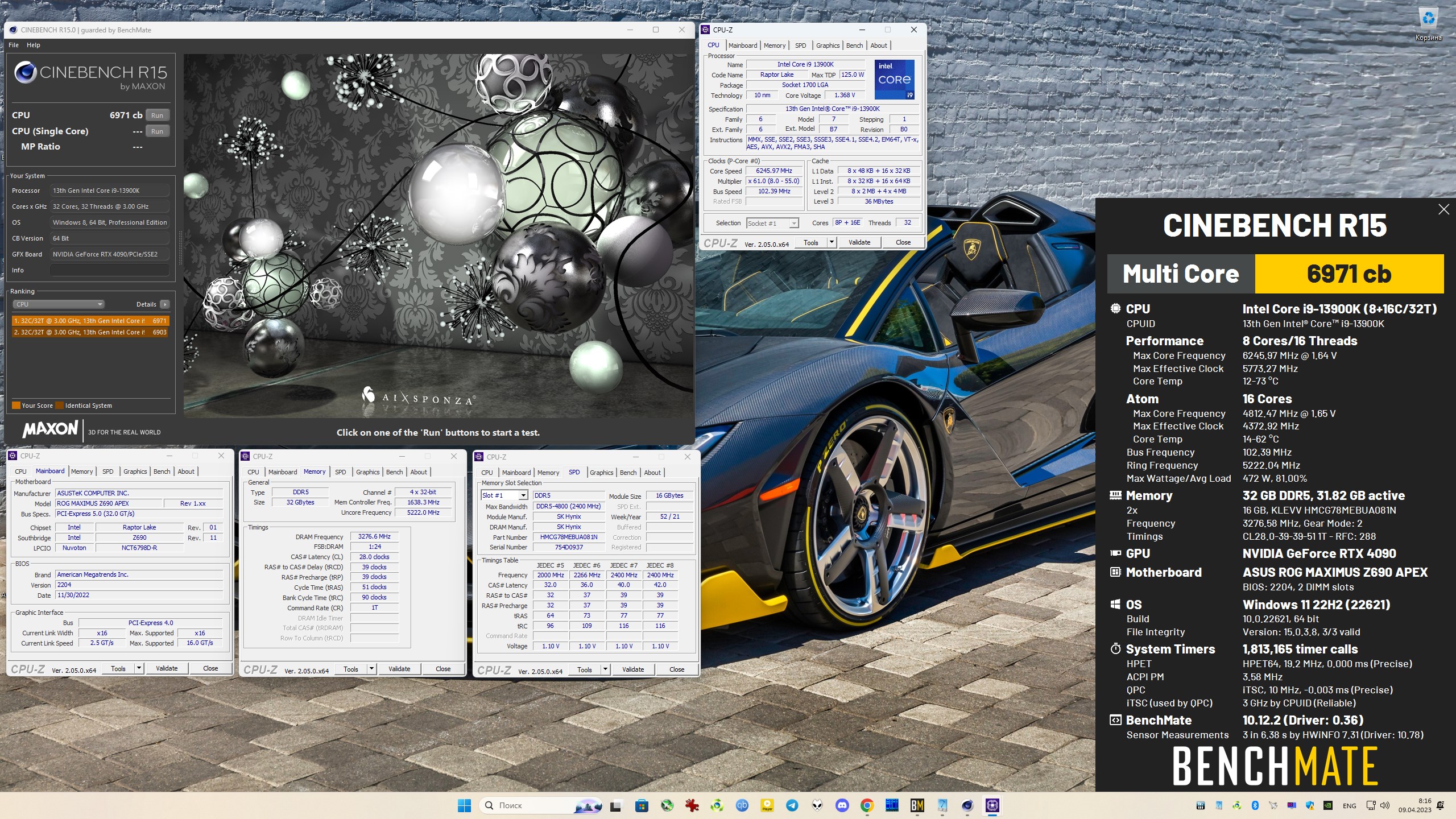The image size is (1456, 819).
Task: Click Uncore Frequency 5222.0 MHz value
Action: pyautogui.click(x=423, y=512)
